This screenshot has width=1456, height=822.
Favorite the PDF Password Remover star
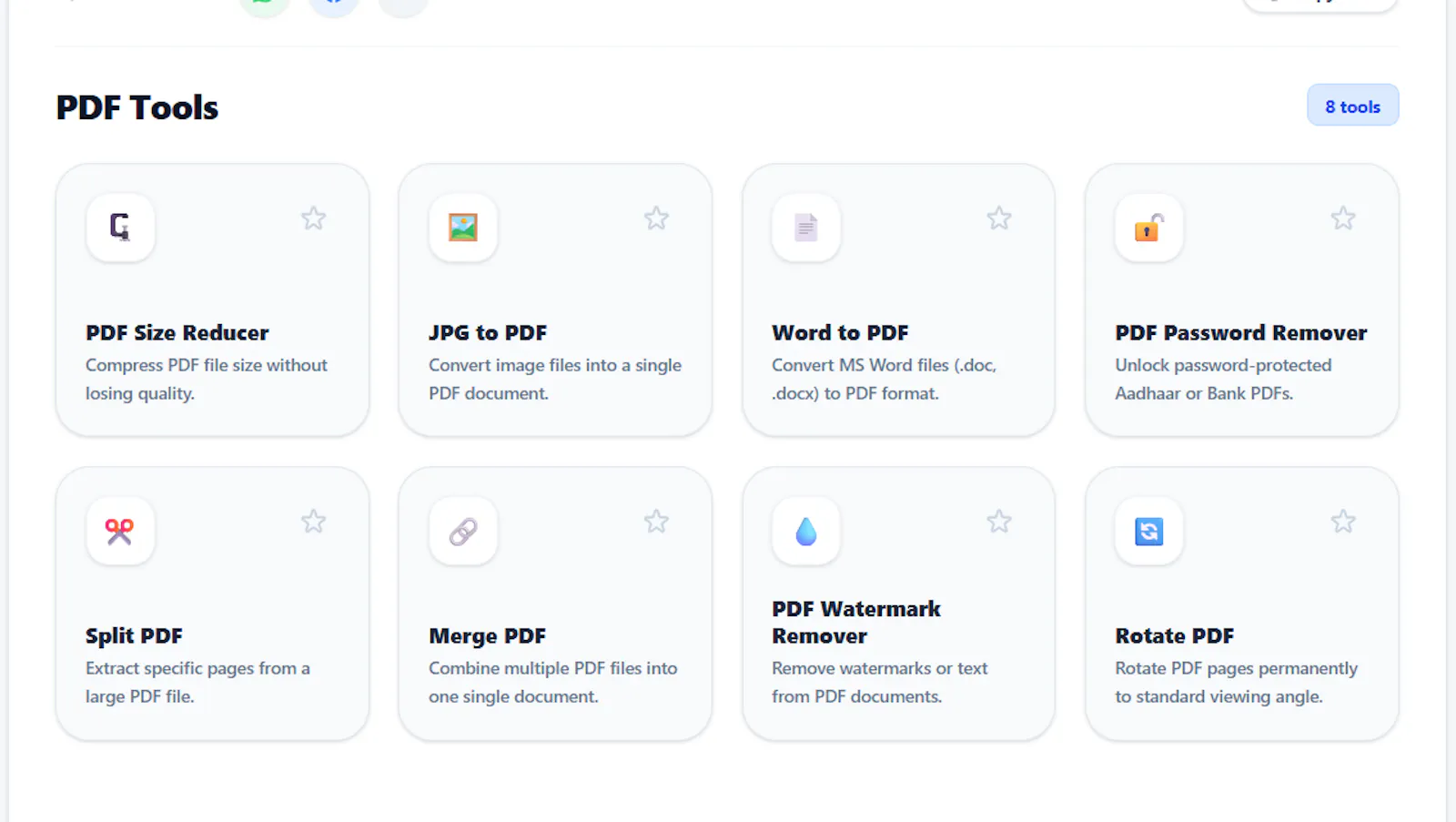point(1343,218)
